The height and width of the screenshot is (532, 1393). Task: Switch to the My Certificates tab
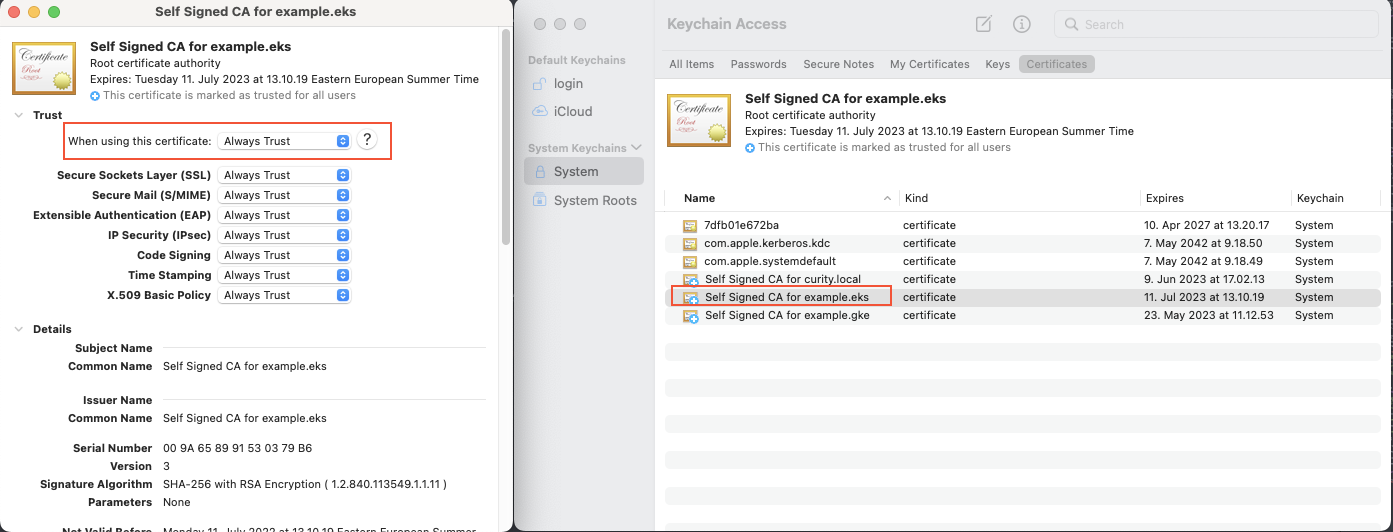tap(929, 64)
